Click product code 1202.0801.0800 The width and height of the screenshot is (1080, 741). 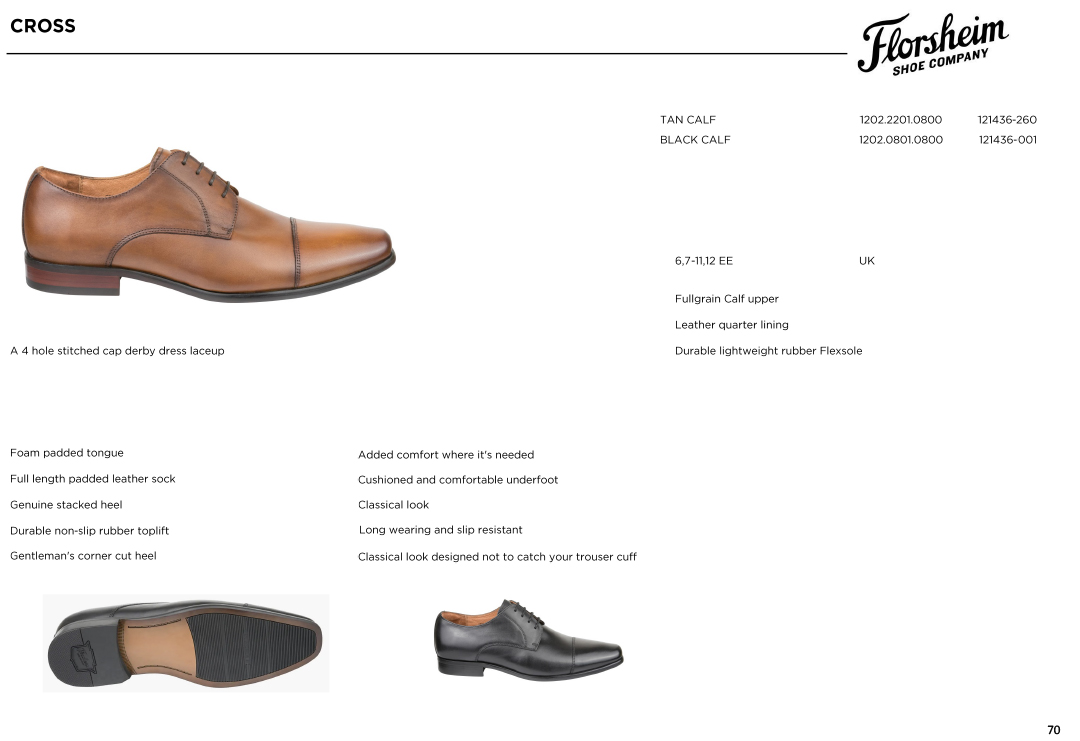tap(900, 140)
